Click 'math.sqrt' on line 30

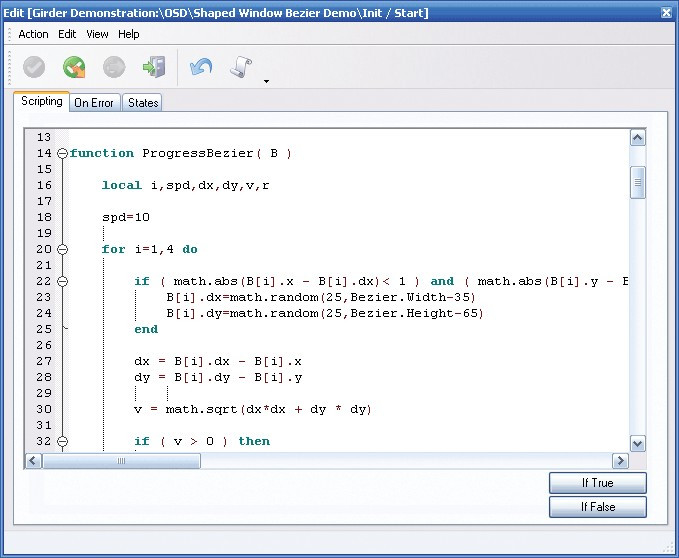pos(201,410)
